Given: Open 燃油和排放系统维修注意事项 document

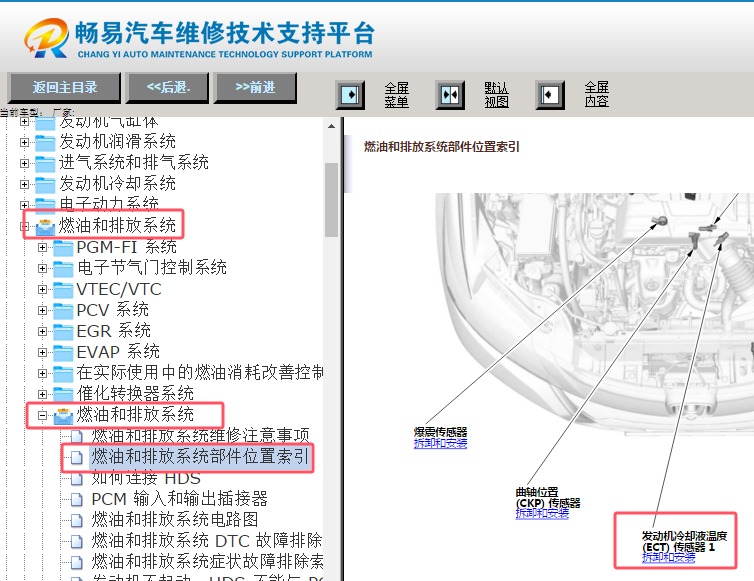Looking at the screenshot, I should pos(201,436).
